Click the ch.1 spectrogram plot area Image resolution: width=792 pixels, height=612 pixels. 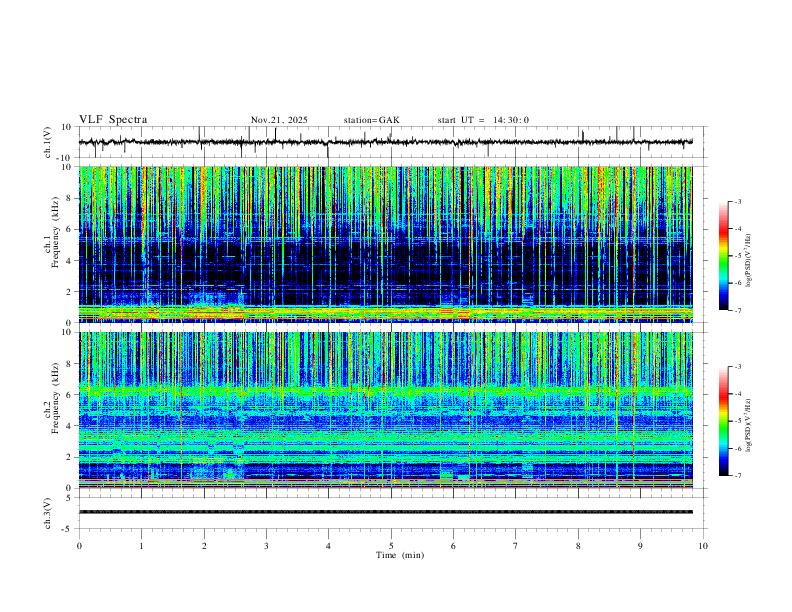[386, 244]
